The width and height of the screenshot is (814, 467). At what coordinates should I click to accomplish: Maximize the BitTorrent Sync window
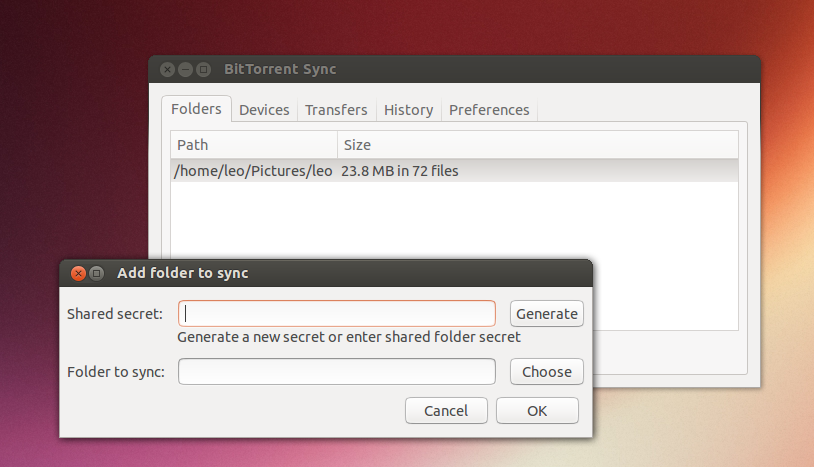pyautogui.click(x=203, y=70)
